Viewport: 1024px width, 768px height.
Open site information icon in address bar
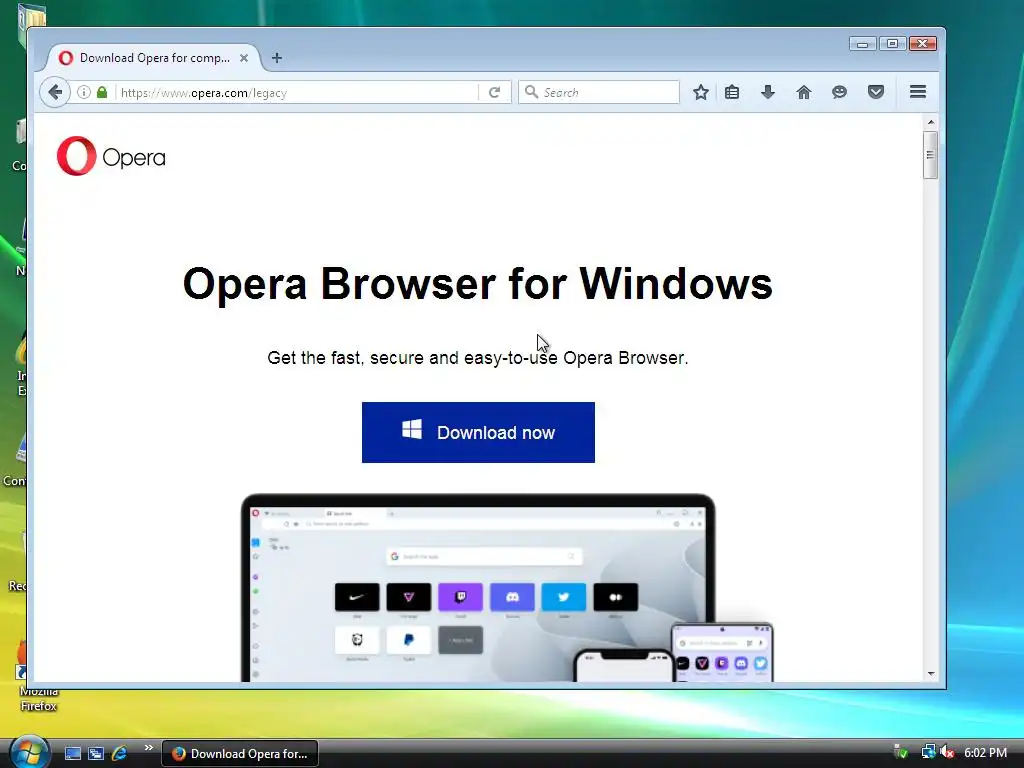(x=84, y=92)
